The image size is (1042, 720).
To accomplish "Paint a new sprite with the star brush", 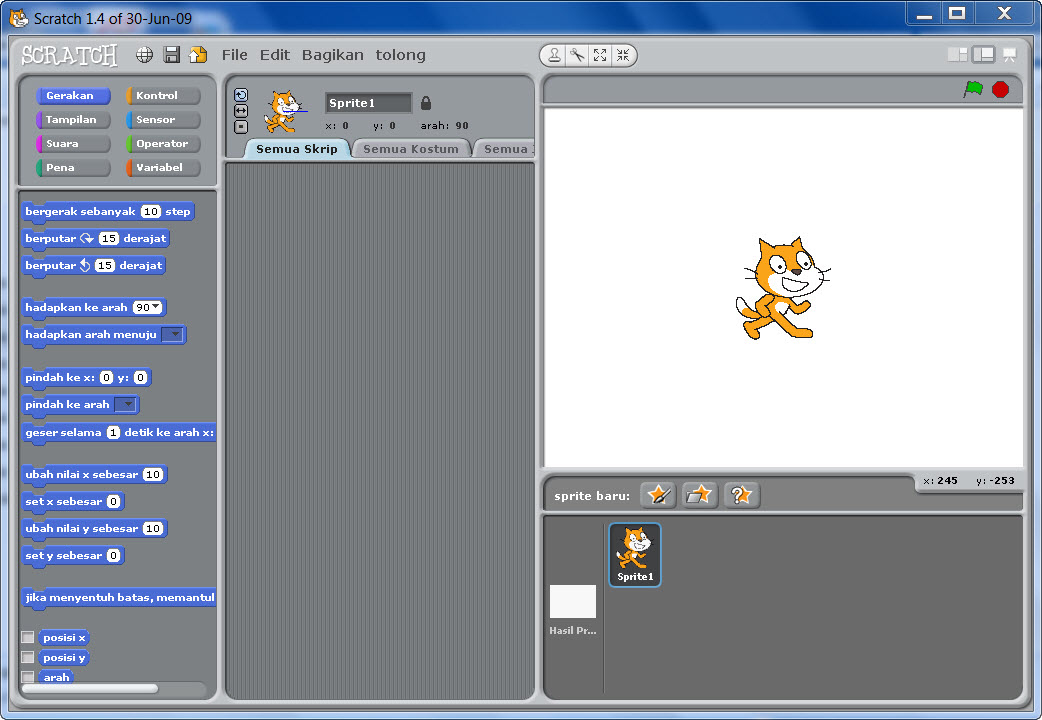I will click(657, 494).
